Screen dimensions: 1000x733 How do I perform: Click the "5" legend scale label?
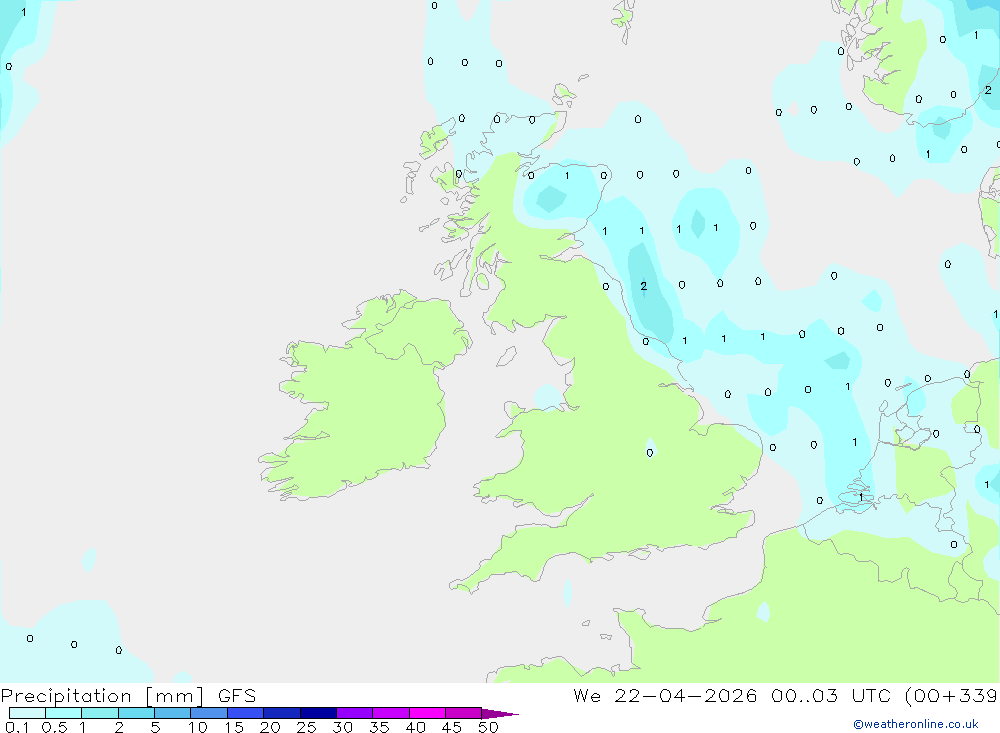pyautogui.click(x=155, y=727)
